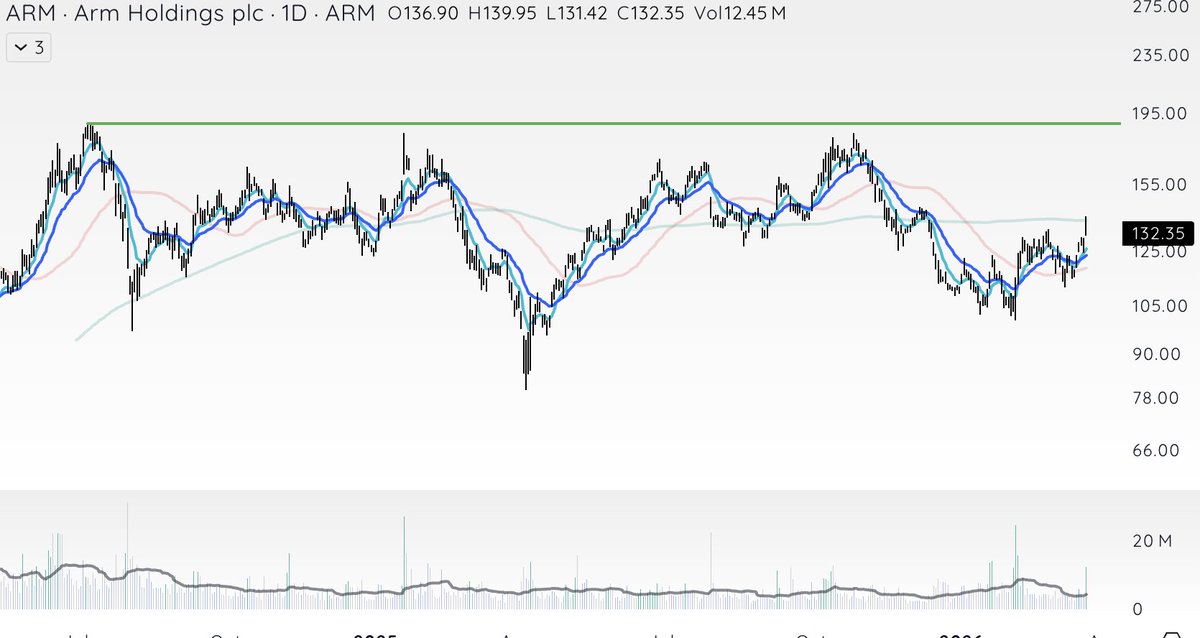This screenshot has width=1200, height=638.
Task: Expand the collapsed indicators legend showing 3
Action: coord(27,47)
